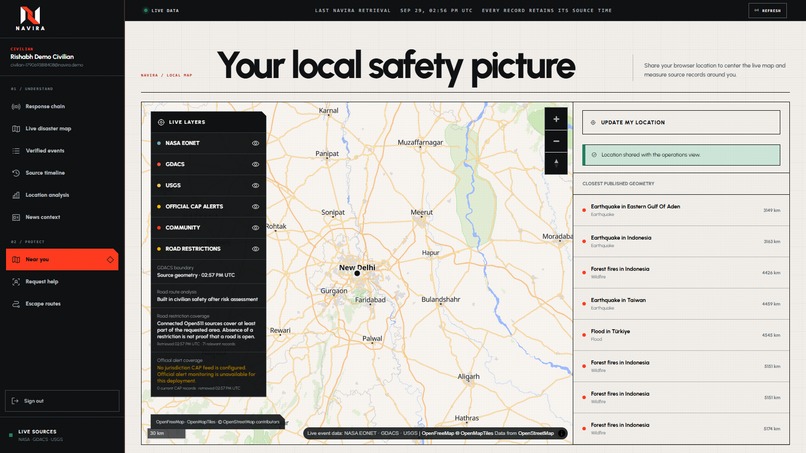Reset map bearing with compass button
Screen dimensions: 806x453
tap(556, 163)
